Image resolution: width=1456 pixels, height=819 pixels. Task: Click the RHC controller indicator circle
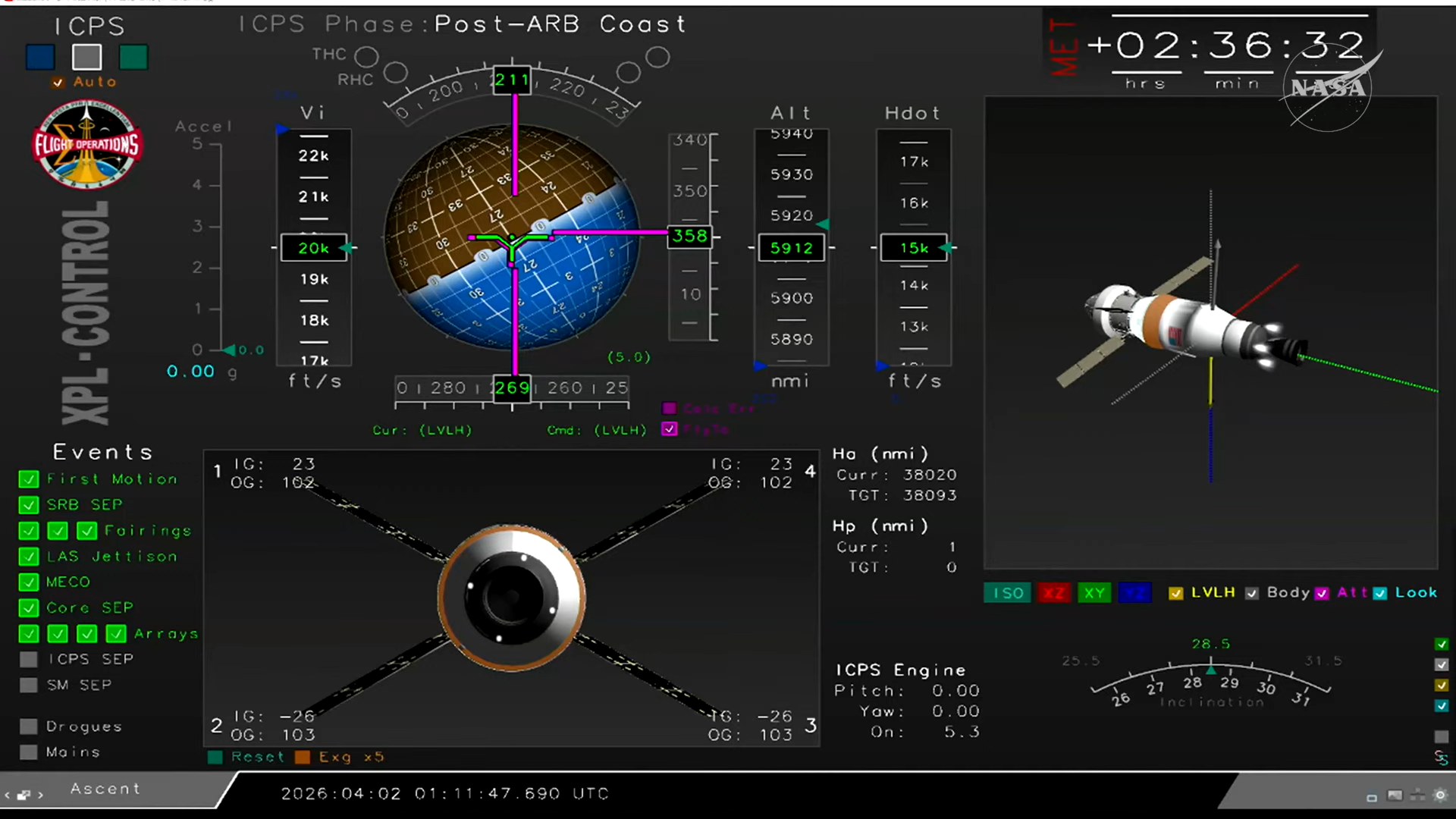click(x=395, y=73)
